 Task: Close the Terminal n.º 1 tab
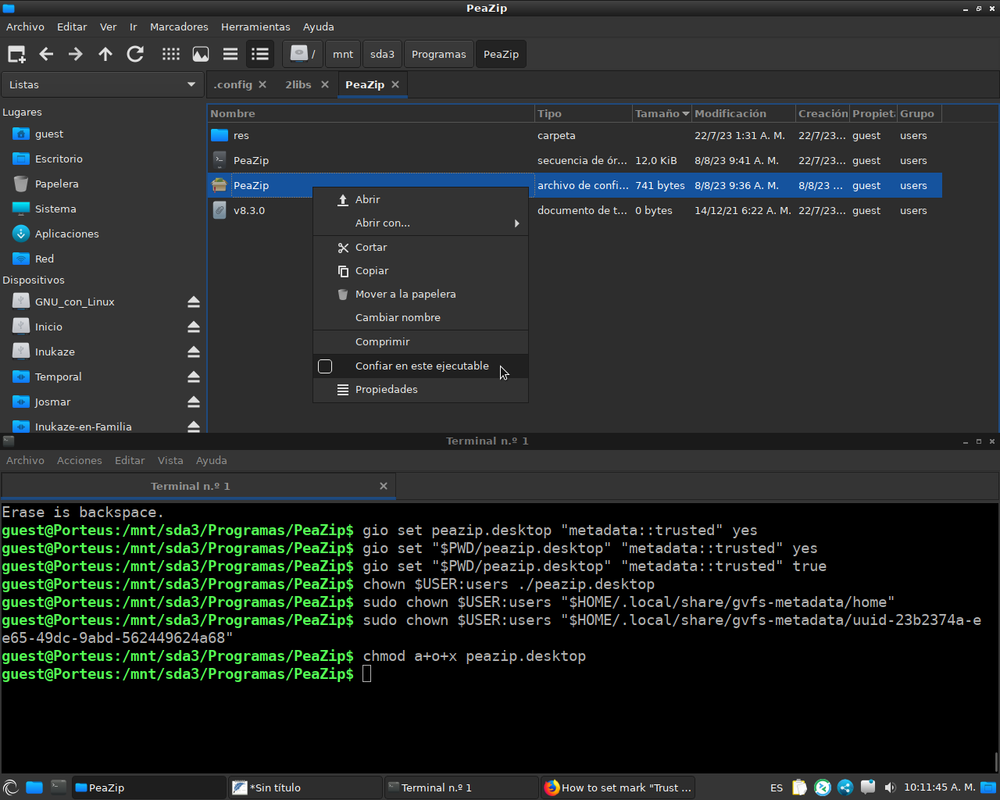point(383,486)
